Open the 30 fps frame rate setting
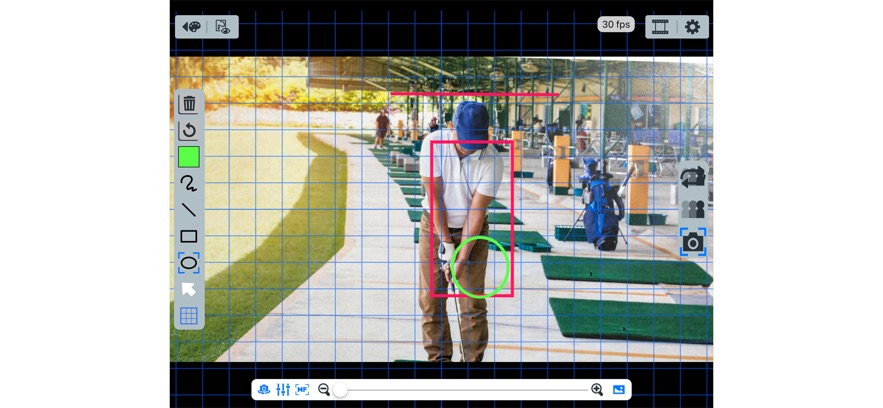The image size is (883, 408). point(616,24)
